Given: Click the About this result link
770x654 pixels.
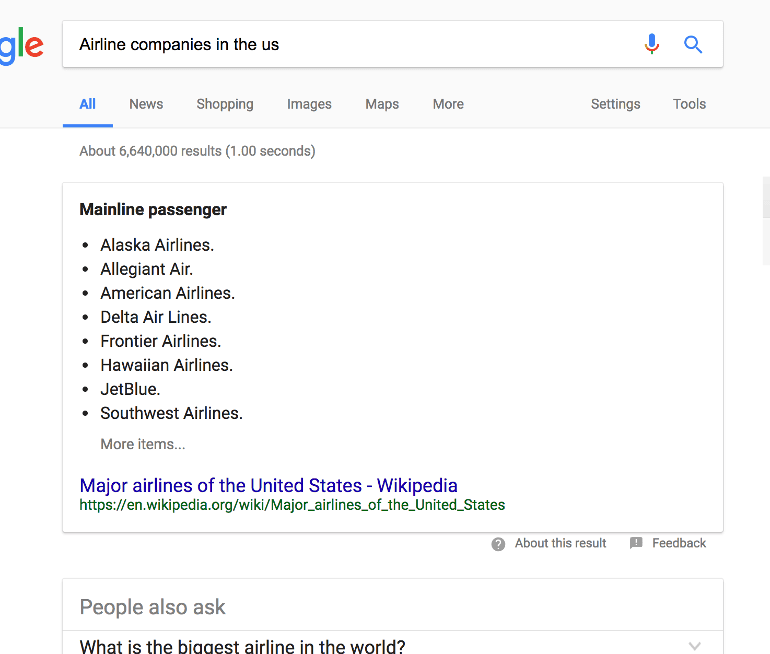Looking at the screenshot, I should (x=560, y=543).
